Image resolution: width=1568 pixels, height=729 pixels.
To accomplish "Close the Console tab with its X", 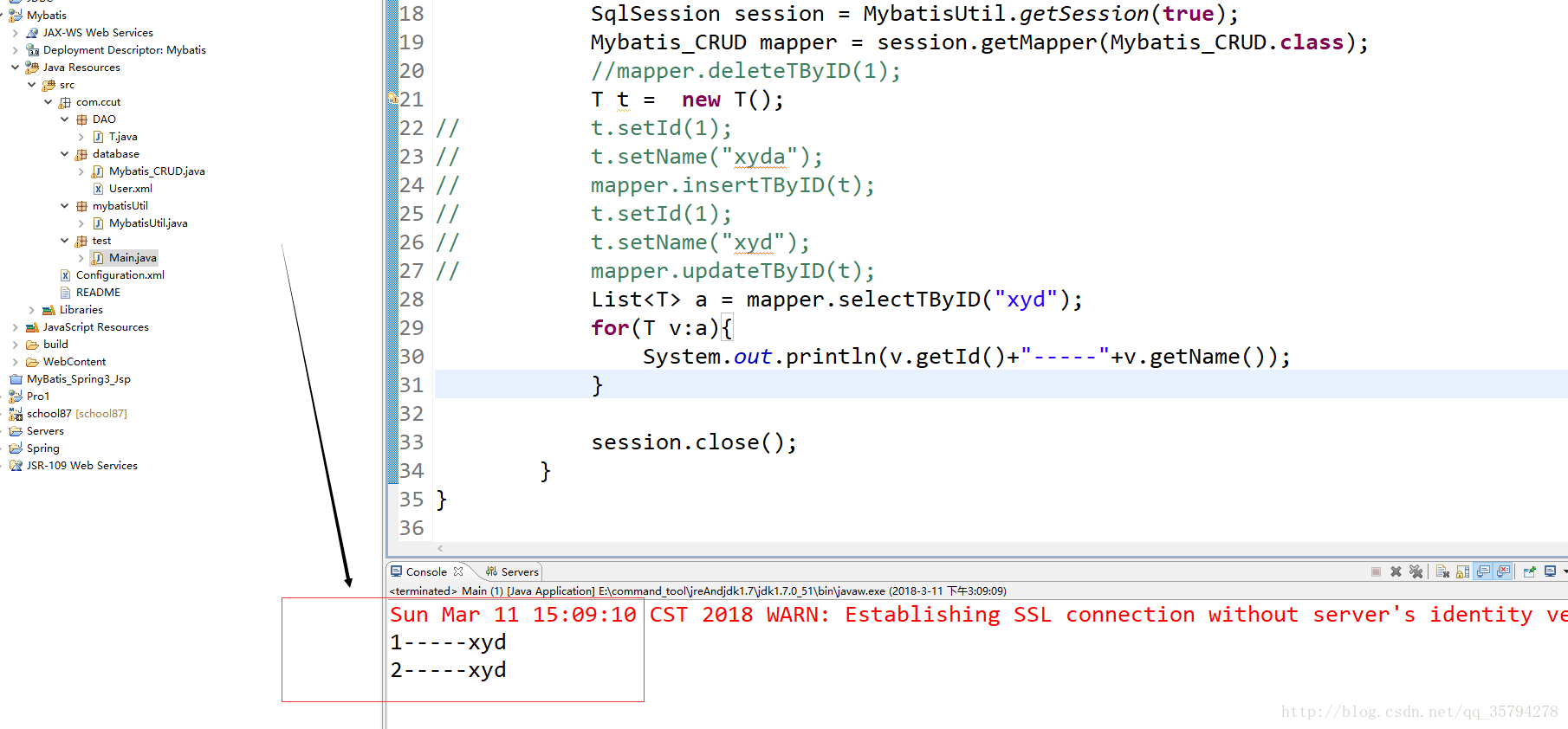I will pyautogui.click(x=458, y=571).
